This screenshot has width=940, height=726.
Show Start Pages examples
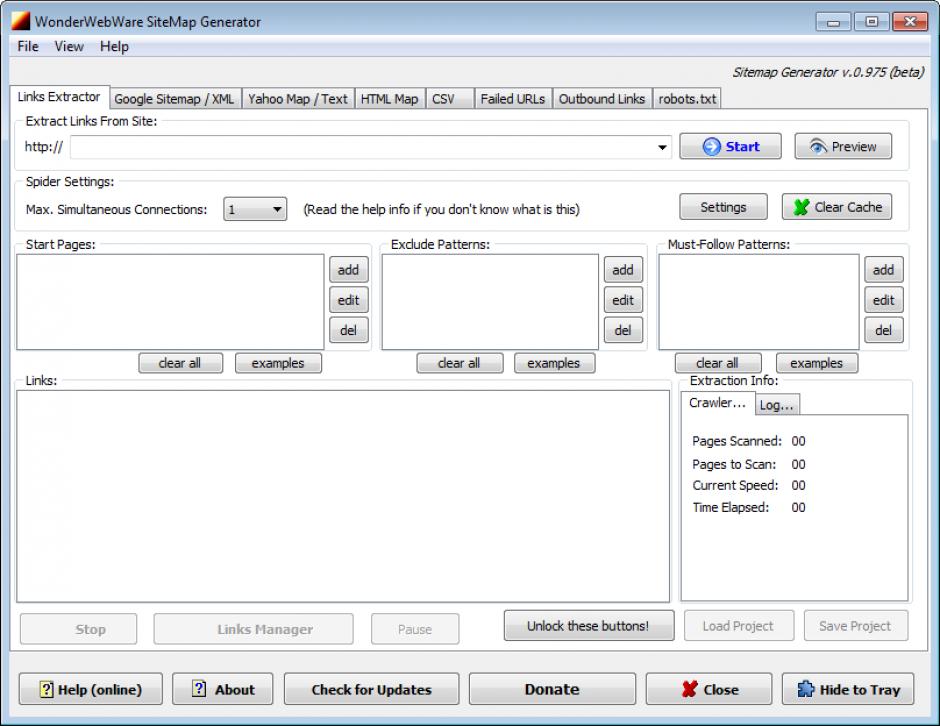coord(278,363)
